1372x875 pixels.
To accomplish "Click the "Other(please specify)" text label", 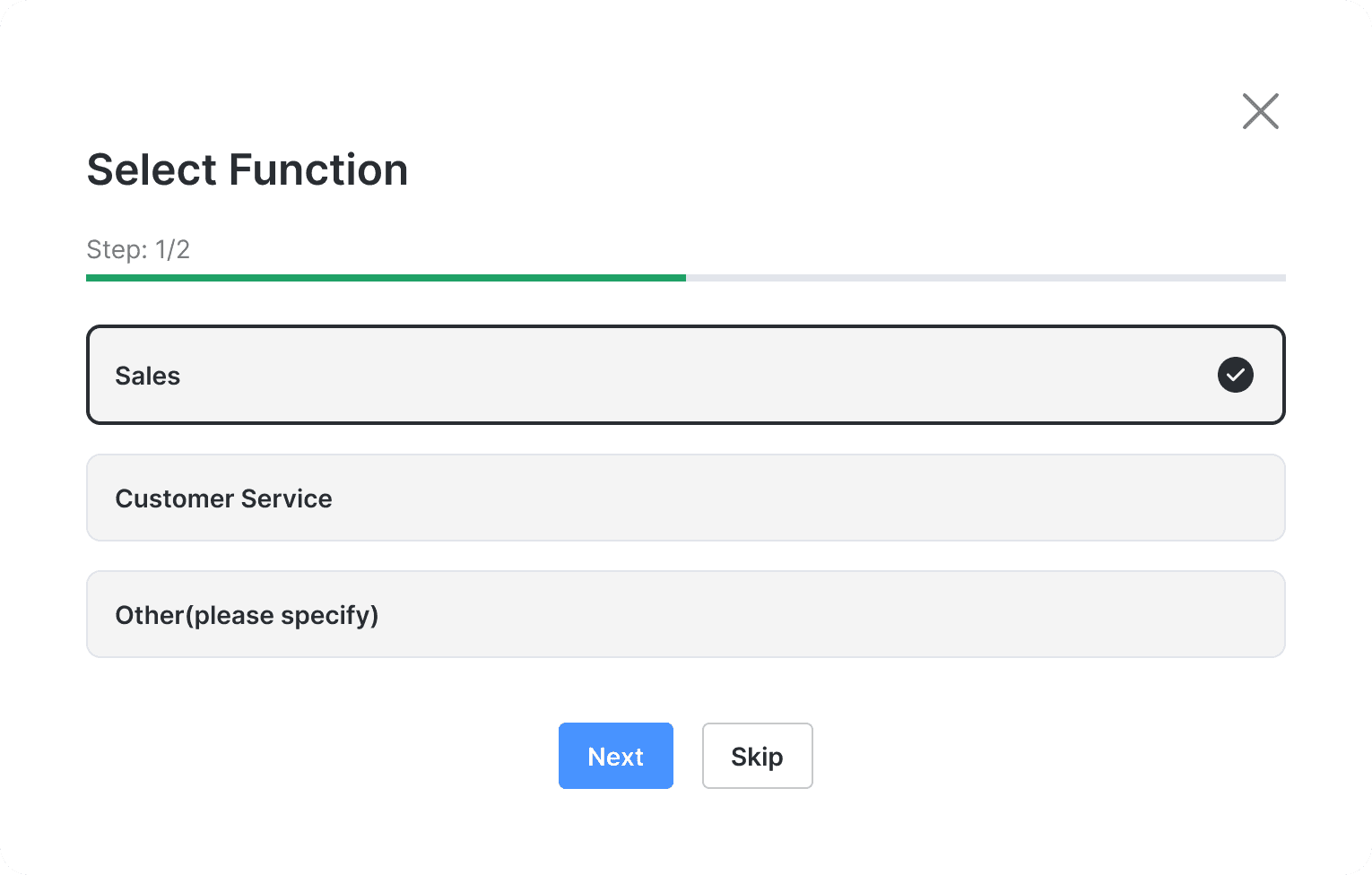I will coord(247,615).
